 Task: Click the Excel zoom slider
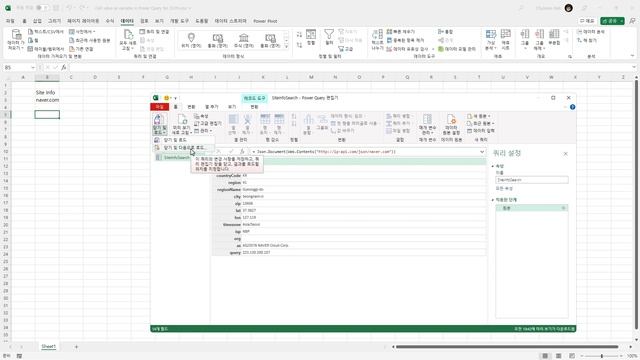(x=602, y=356)
